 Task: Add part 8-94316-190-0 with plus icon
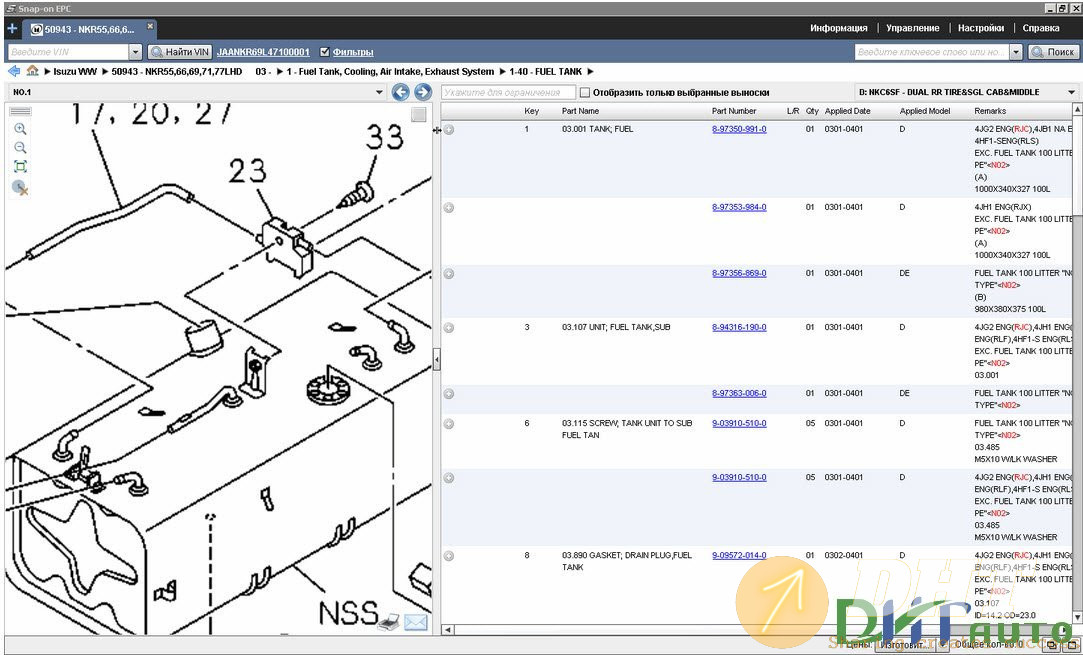coord(449,328)
